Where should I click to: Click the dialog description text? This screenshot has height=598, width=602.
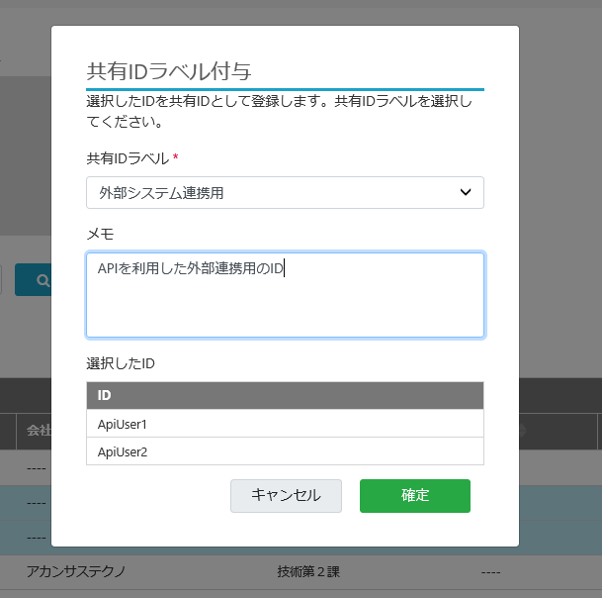coord(278,112)
